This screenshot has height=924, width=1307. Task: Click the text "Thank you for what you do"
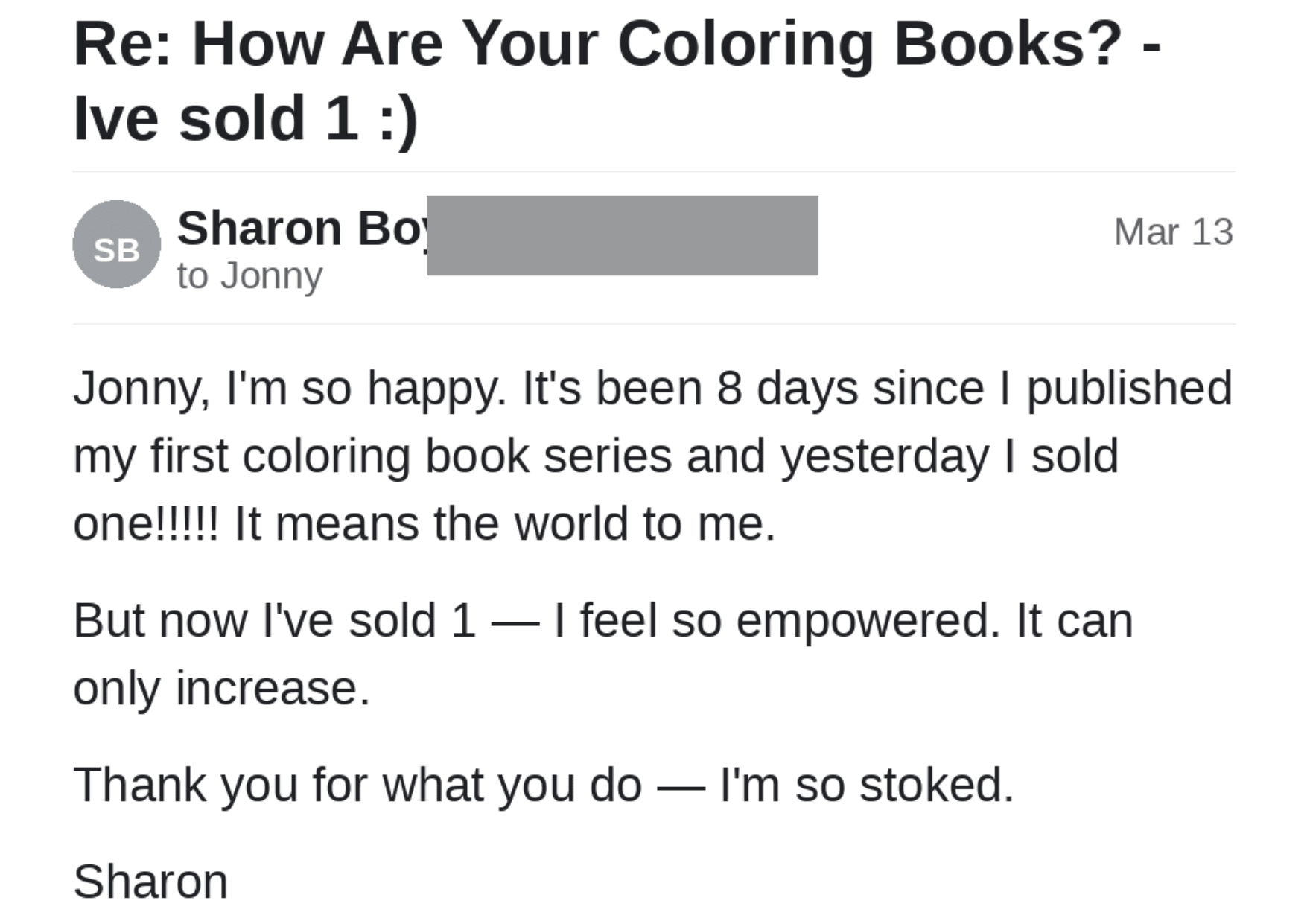point(357,784)
